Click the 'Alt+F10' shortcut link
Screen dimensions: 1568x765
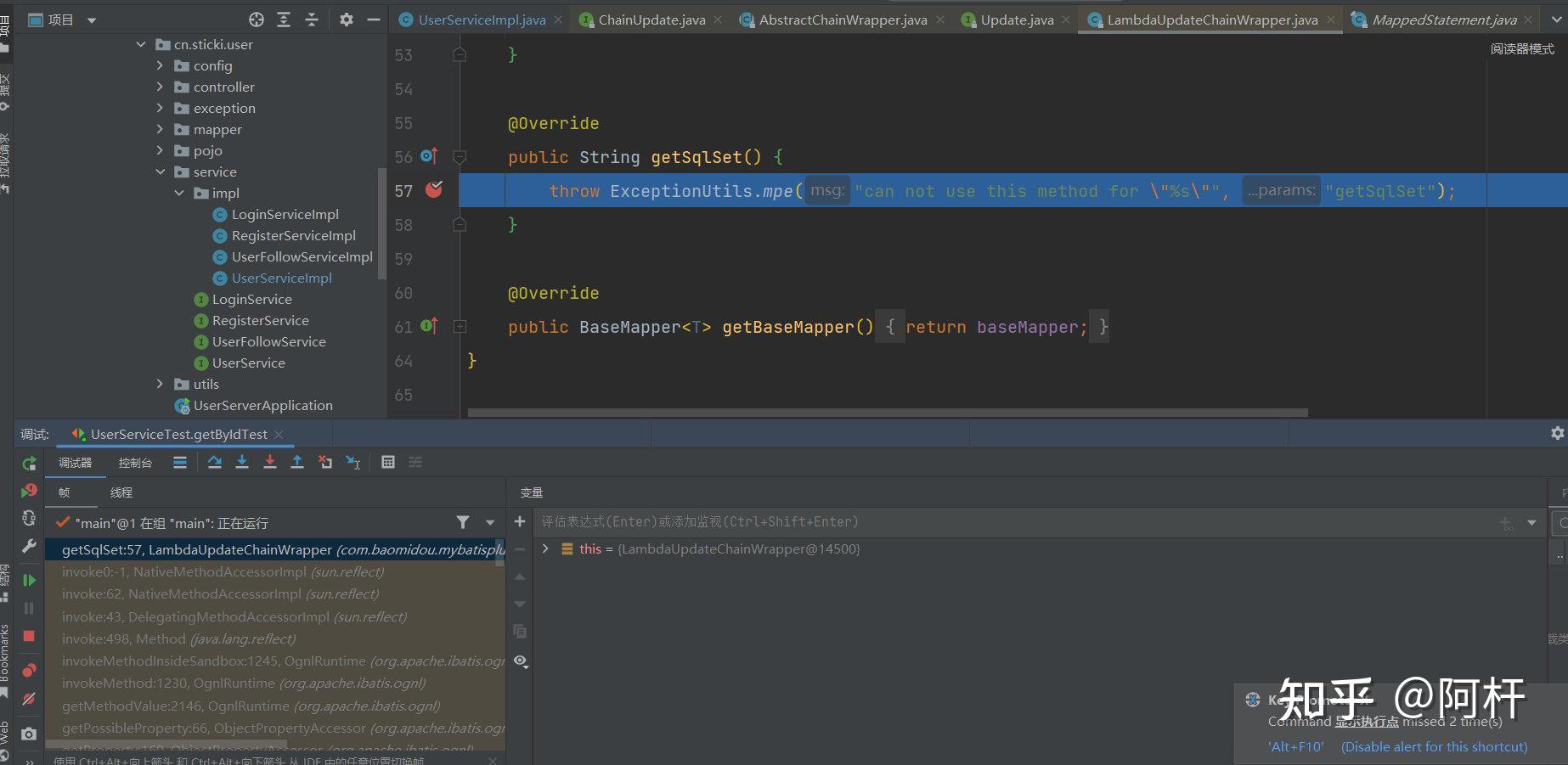tap(1295, 746)
